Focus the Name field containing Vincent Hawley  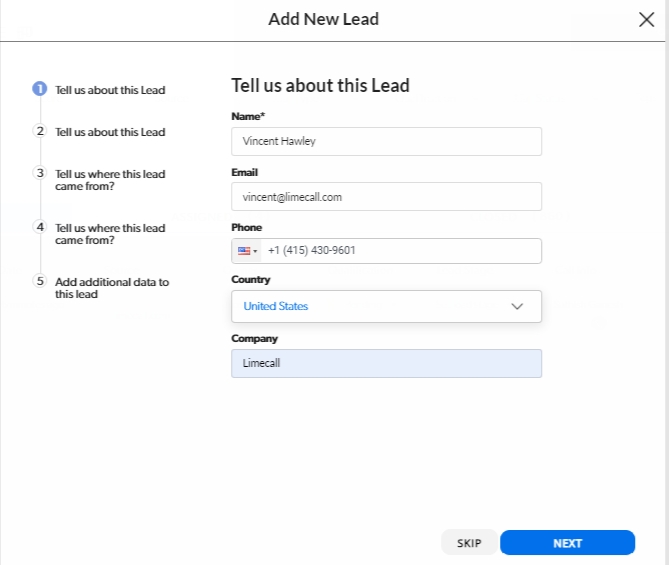click(x=386, y=141)
